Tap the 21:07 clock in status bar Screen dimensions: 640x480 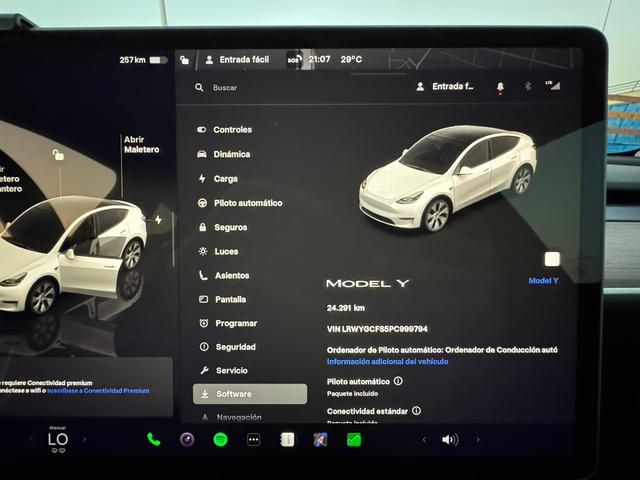[x=319, y=60]
